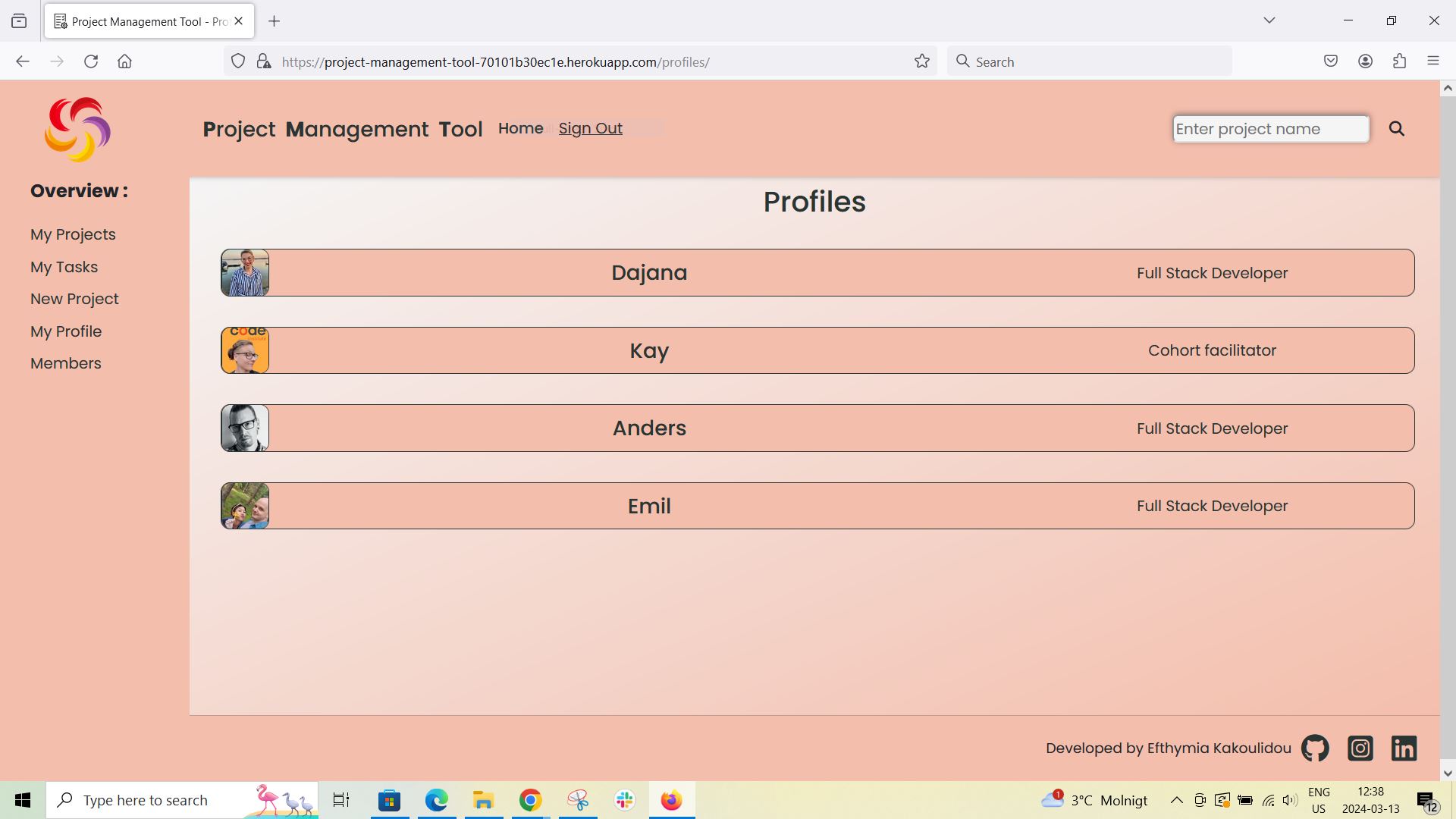Click the shield tracking protection icon
The image size is (1456, 819).
tap(237, 61)
